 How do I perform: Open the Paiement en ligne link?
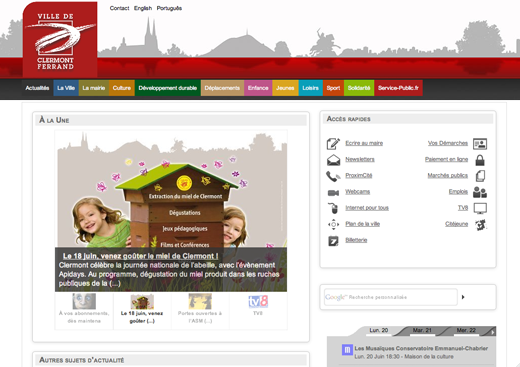[446, 159]
